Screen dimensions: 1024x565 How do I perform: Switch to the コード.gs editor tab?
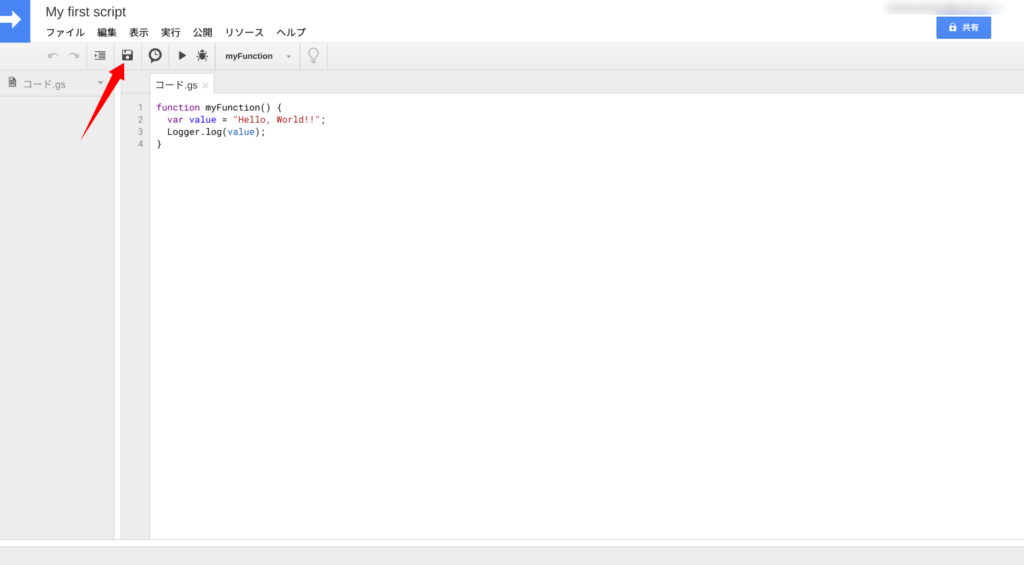coord(176,85)
